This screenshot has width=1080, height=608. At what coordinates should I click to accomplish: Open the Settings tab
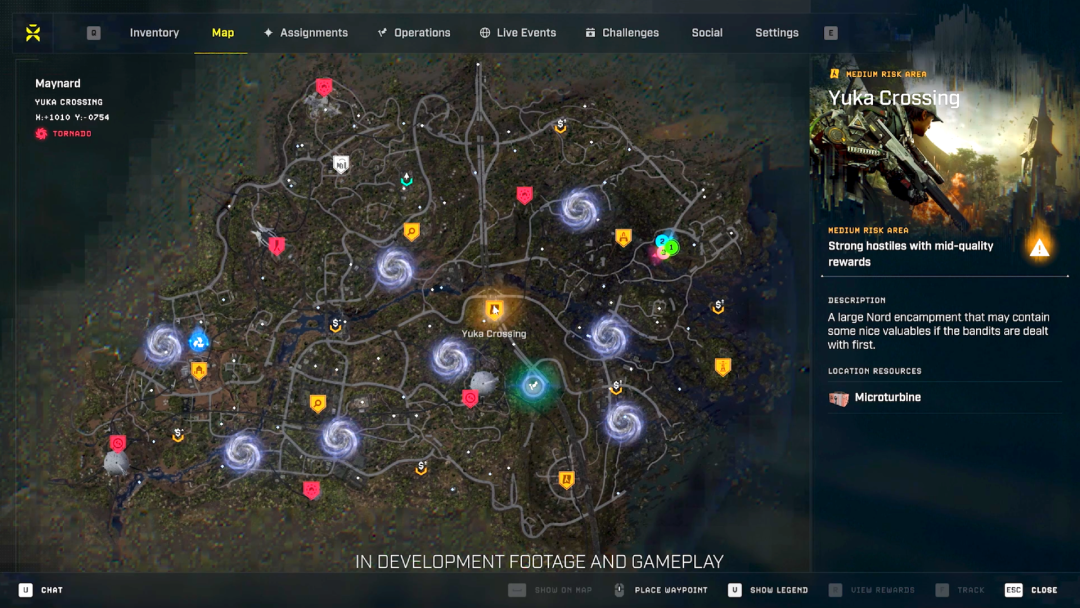pos(776,32)
